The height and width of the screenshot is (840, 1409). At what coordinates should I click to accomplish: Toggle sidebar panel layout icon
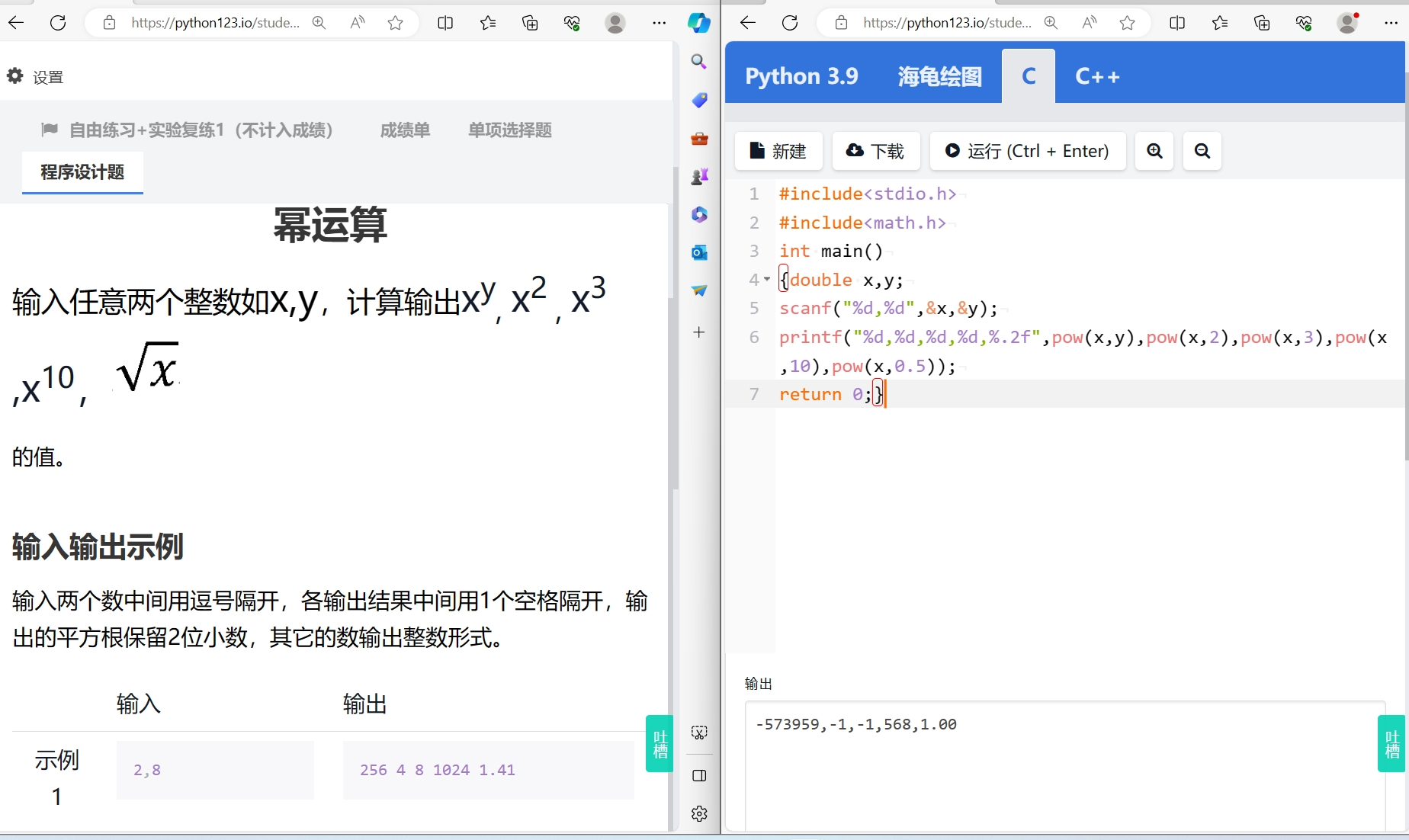[x=699, y=775]
